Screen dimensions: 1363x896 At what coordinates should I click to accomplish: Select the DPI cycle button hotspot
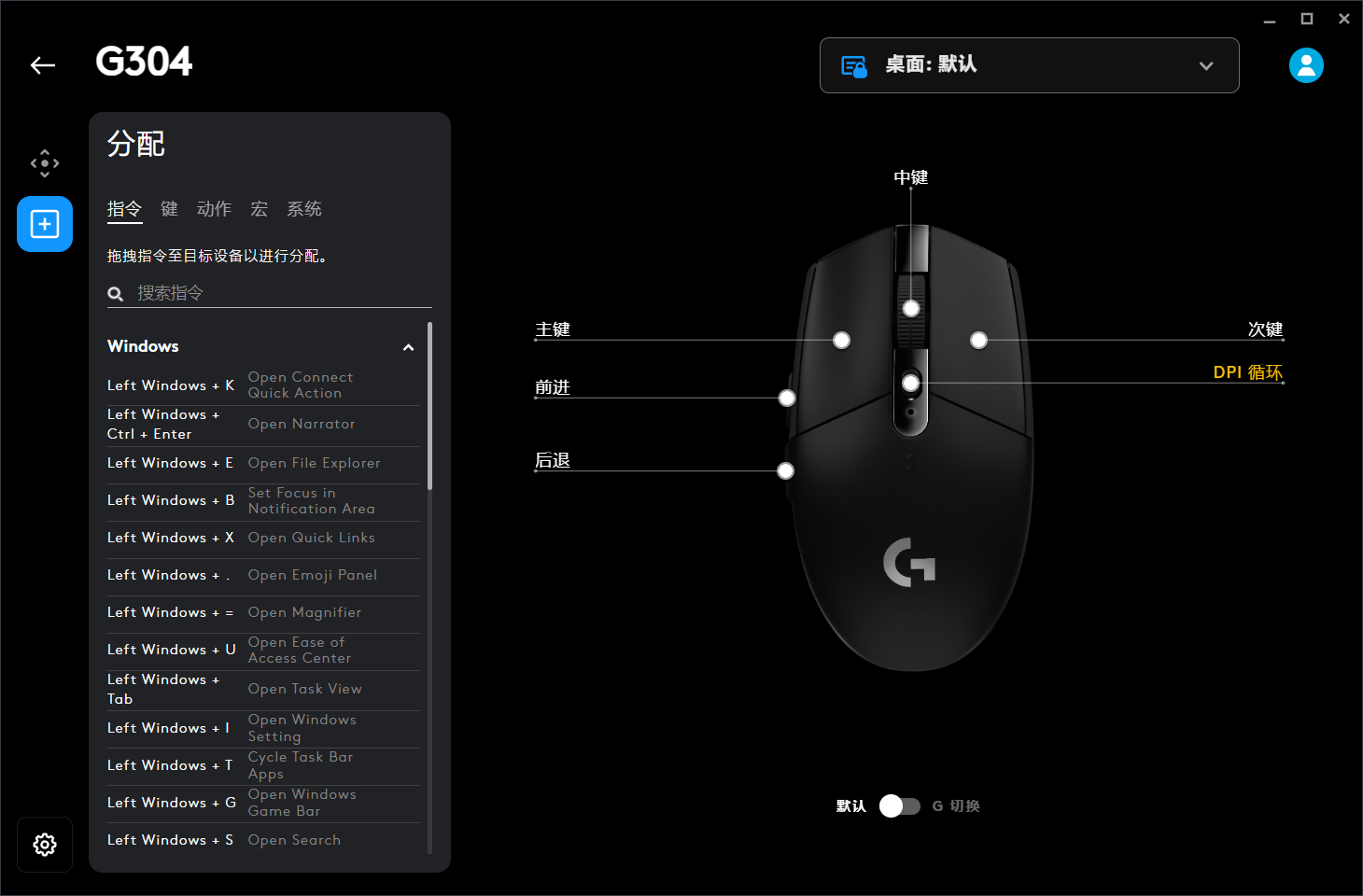click(x=911, y=383)
